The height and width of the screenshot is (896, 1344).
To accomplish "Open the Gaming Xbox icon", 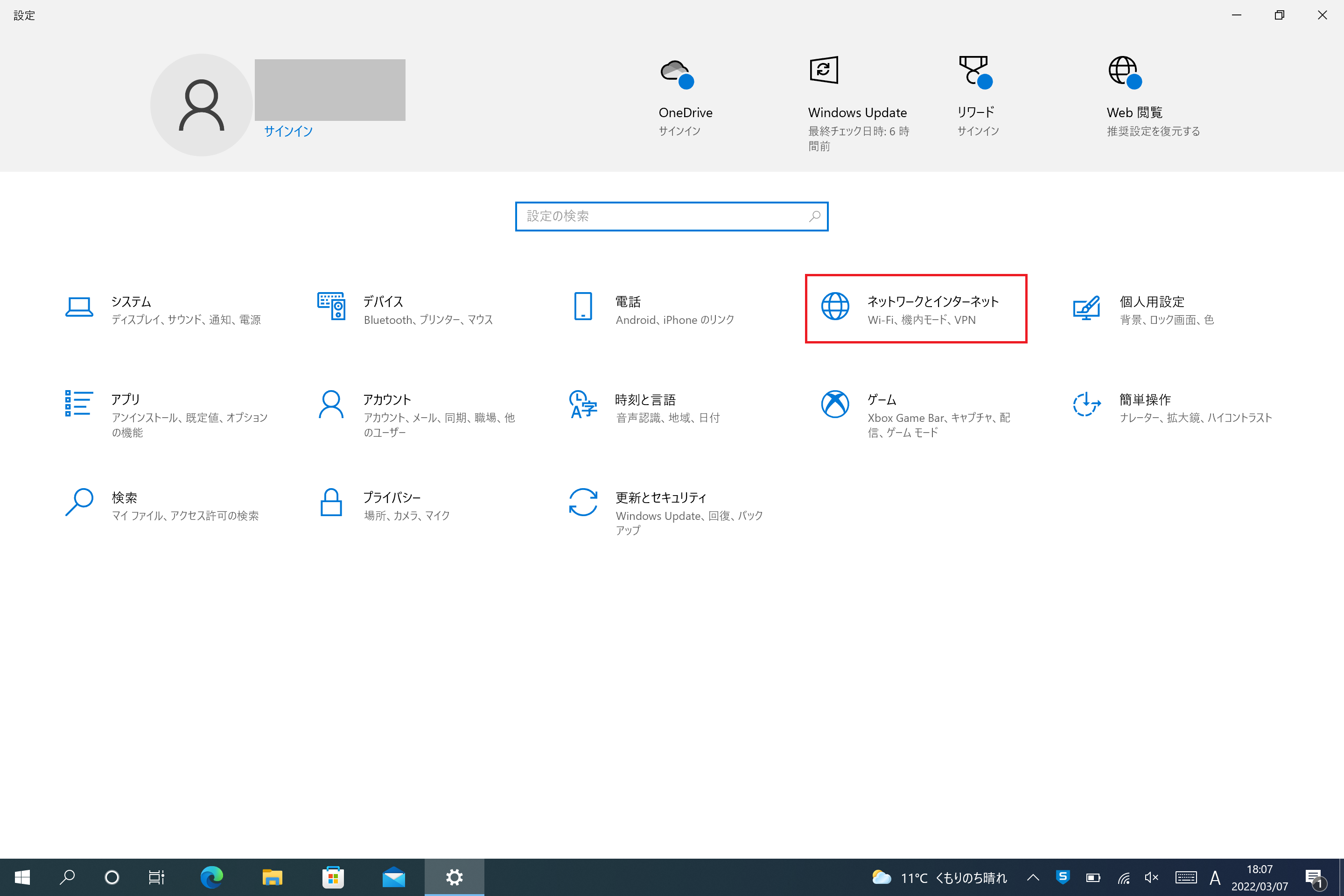I will [x=835, y=404].
